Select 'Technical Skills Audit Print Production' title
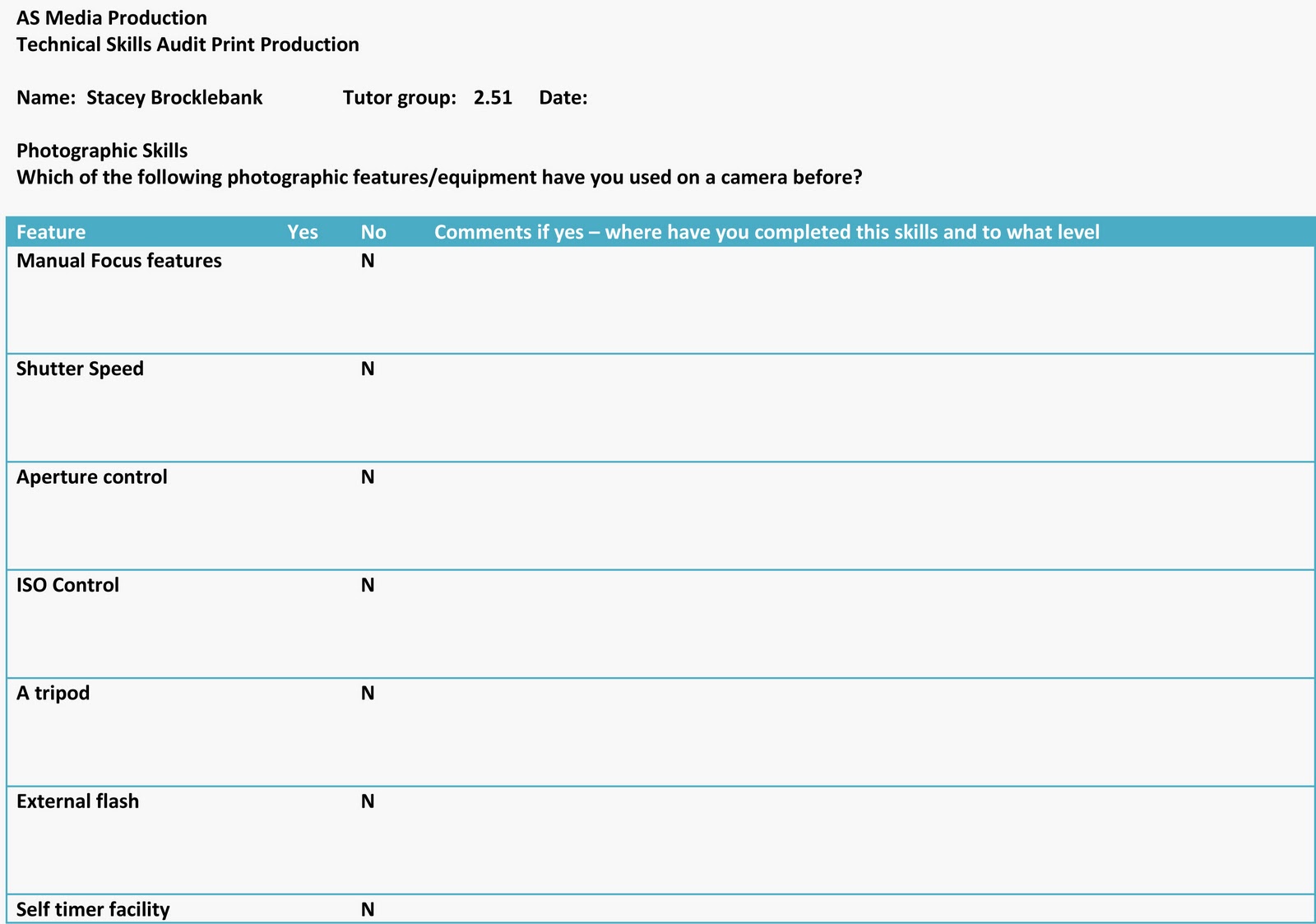 point(188,44)
